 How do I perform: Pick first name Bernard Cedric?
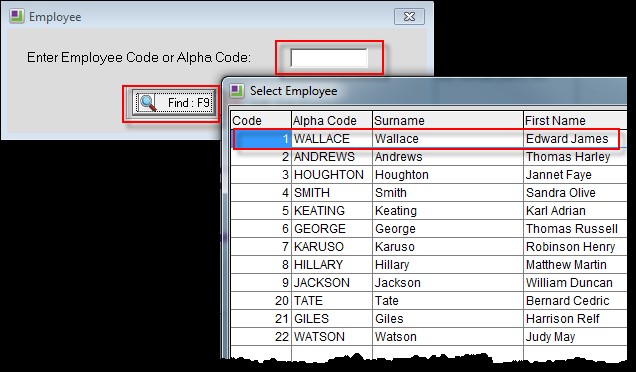click(575, 301)
